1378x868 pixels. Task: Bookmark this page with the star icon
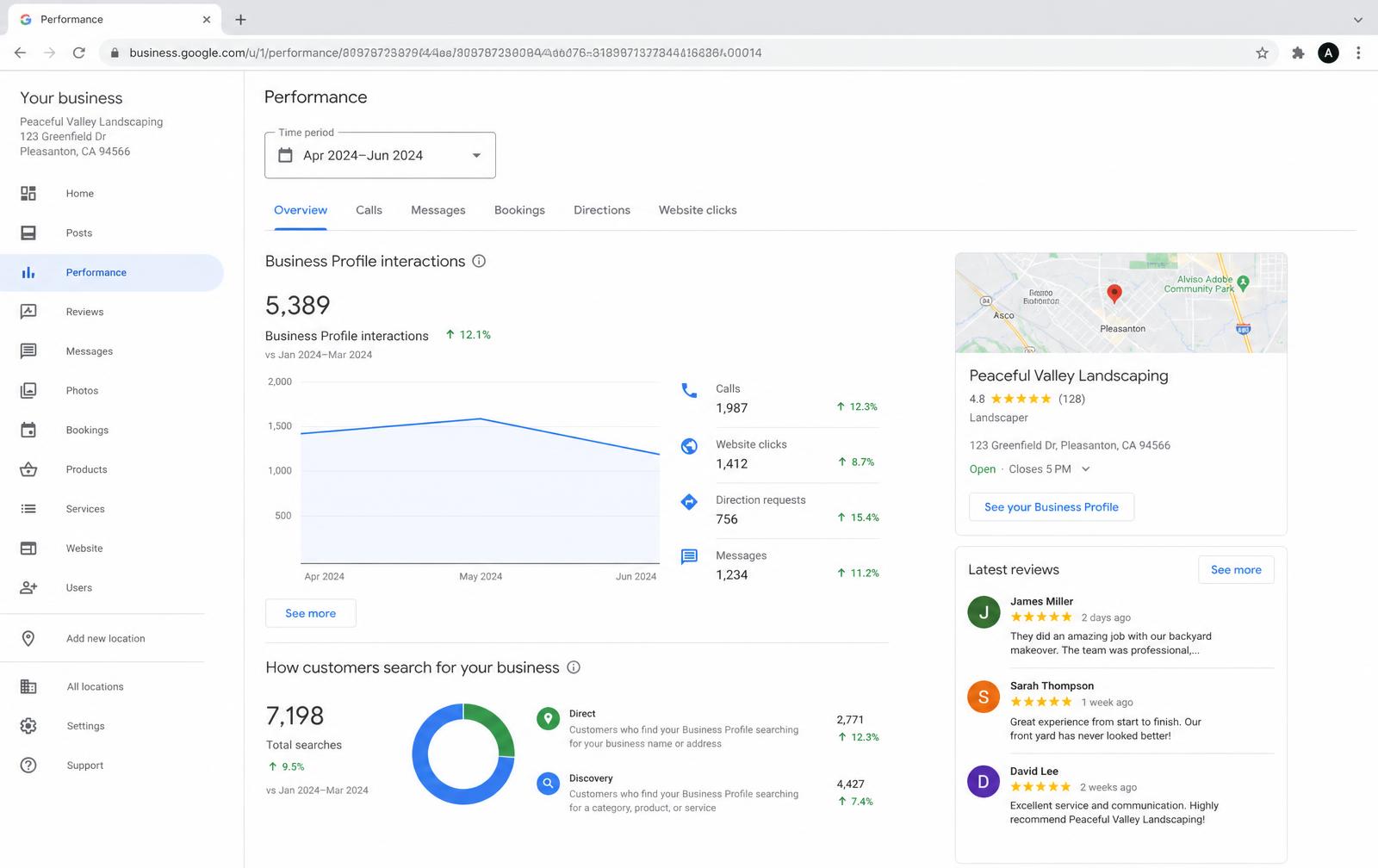tap(1262, 53)
